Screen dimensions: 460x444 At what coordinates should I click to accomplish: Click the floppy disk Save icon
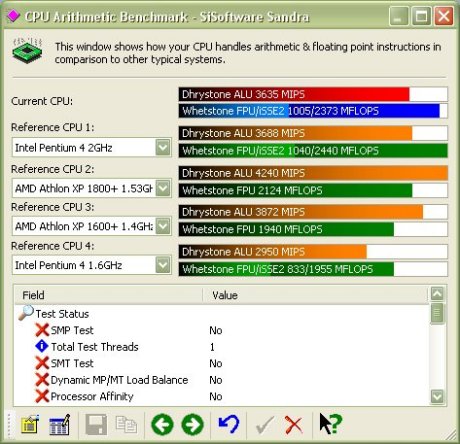click(96, 425)
